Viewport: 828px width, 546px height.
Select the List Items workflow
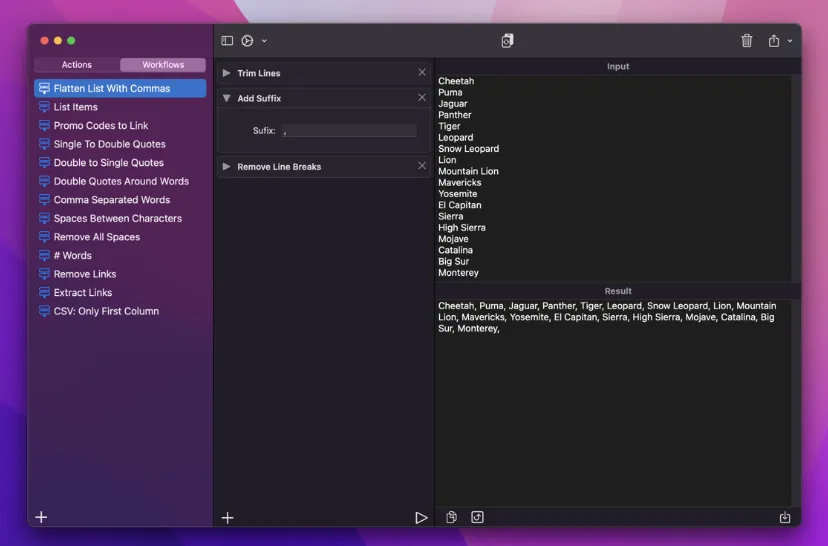(x=120, y=107)
